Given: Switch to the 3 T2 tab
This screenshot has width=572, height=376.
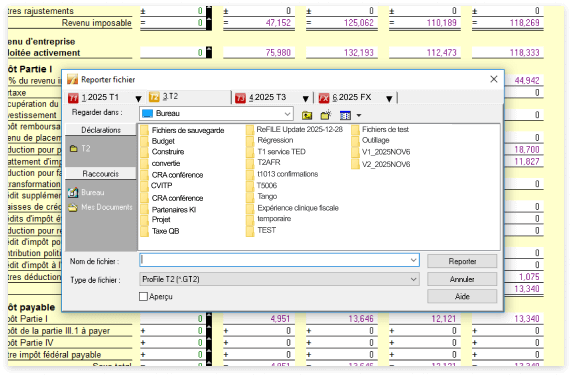Looking at the screenshot, I should tap(189, 97).
